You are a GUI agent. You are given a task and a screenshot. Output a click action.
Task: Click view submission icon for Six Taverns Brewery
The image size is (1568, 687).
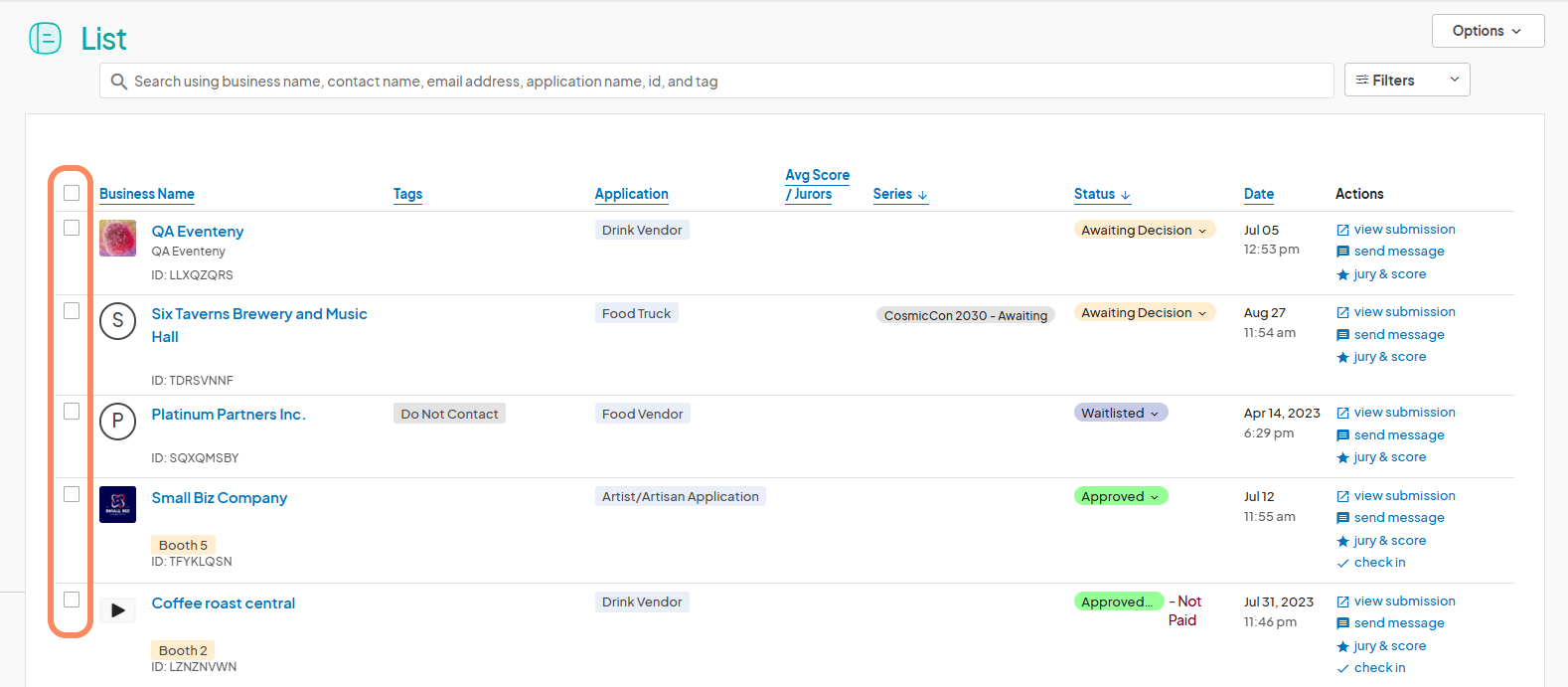[x=1343, y=313]
